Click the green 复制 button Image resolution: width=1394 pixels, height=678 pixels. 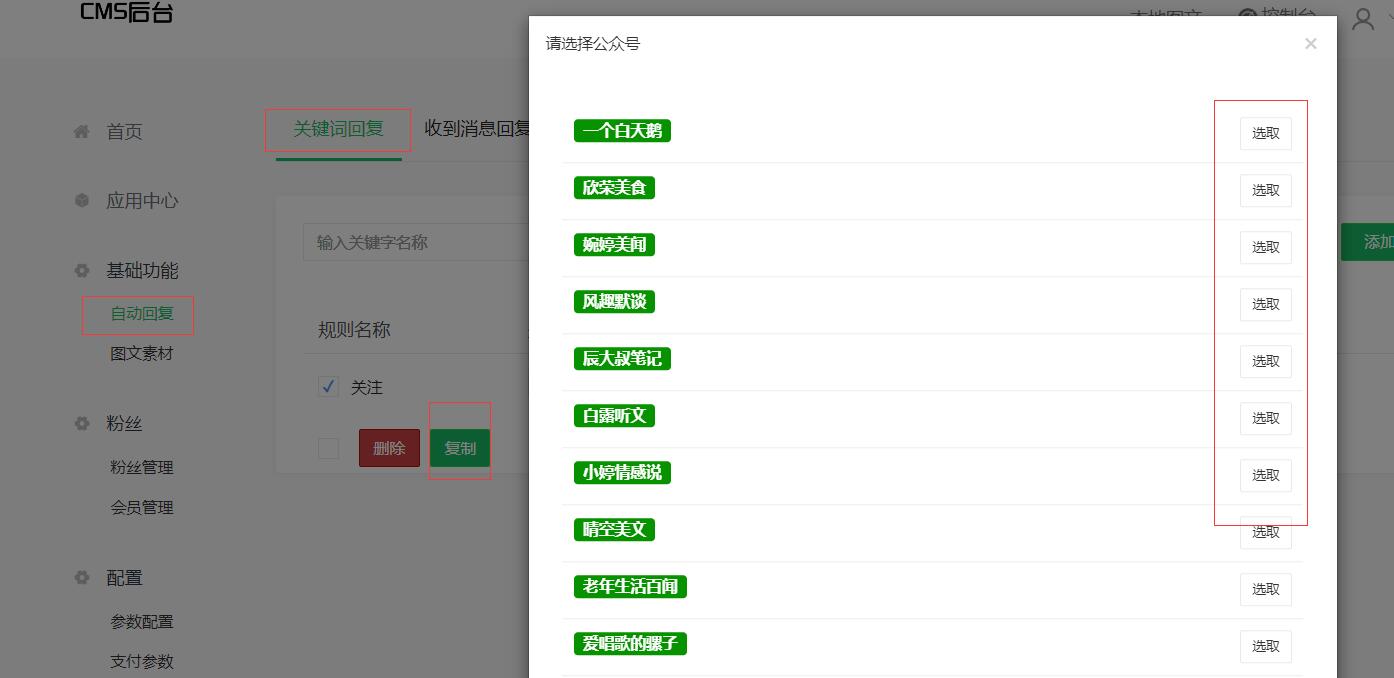pyautogui.click(x=460, y=448)
